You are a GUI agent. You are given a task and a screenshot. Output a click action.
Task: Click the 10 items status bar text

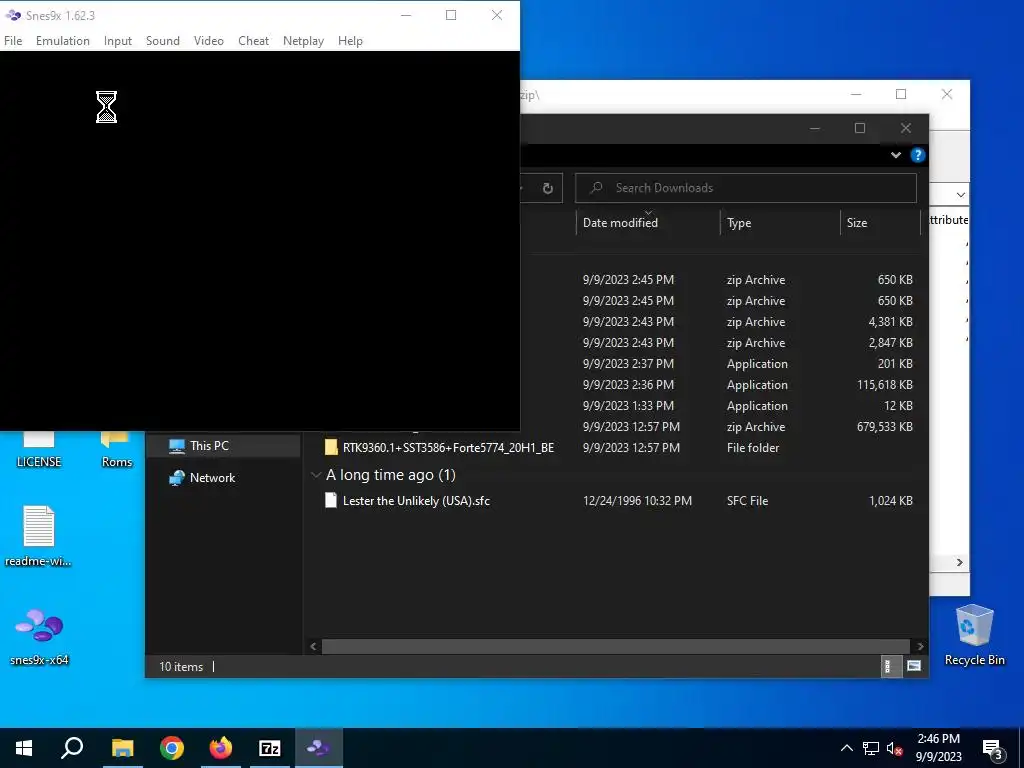[x=181, y=667]
